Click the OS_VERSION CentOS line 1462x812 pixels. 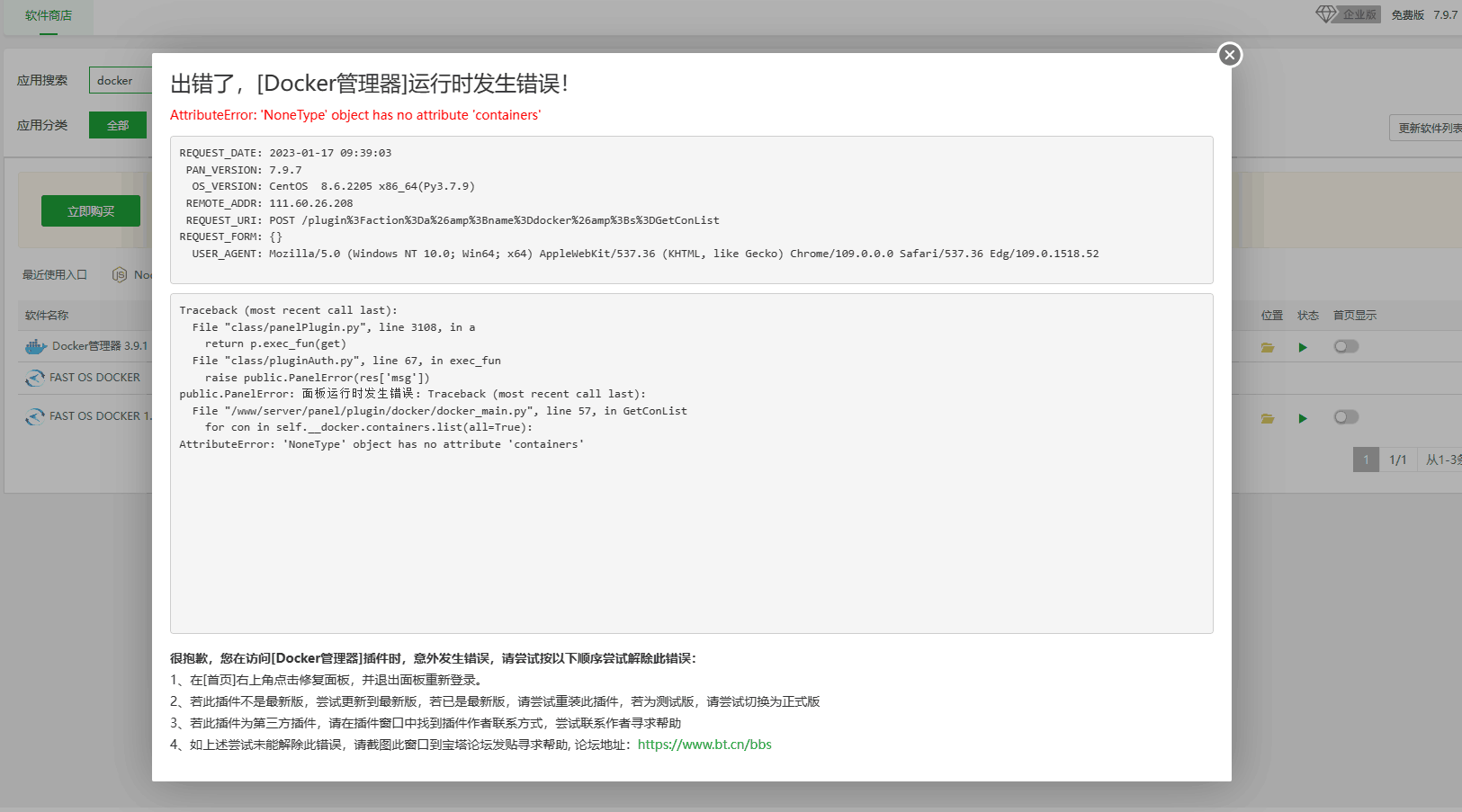(x=333, y=186)
